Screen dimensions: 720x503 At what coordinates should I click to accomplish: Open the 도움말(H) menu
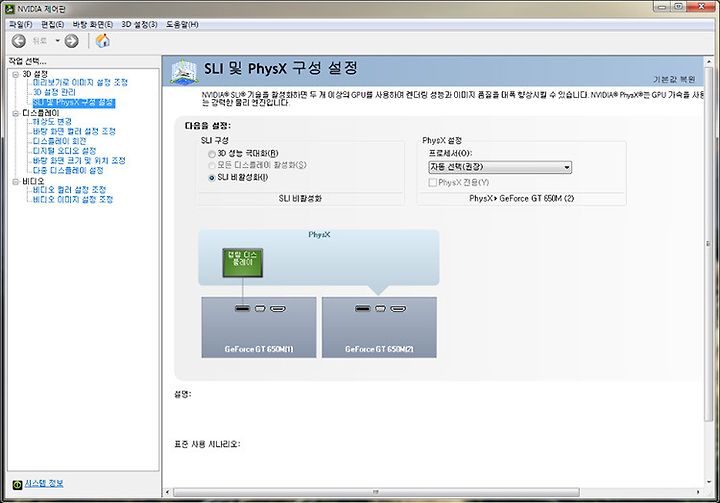182,24
